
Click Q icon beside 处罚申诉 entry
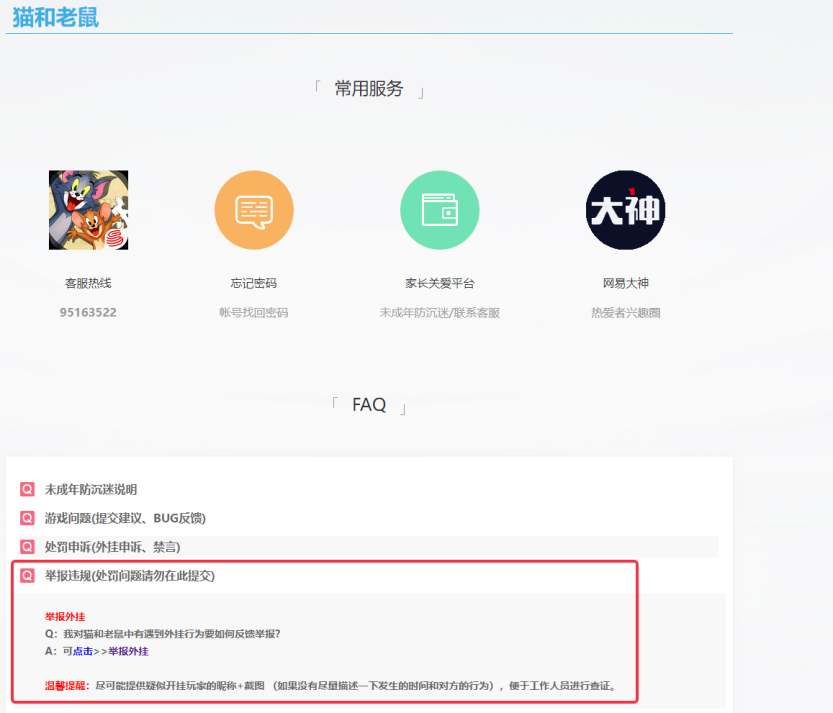27,547
